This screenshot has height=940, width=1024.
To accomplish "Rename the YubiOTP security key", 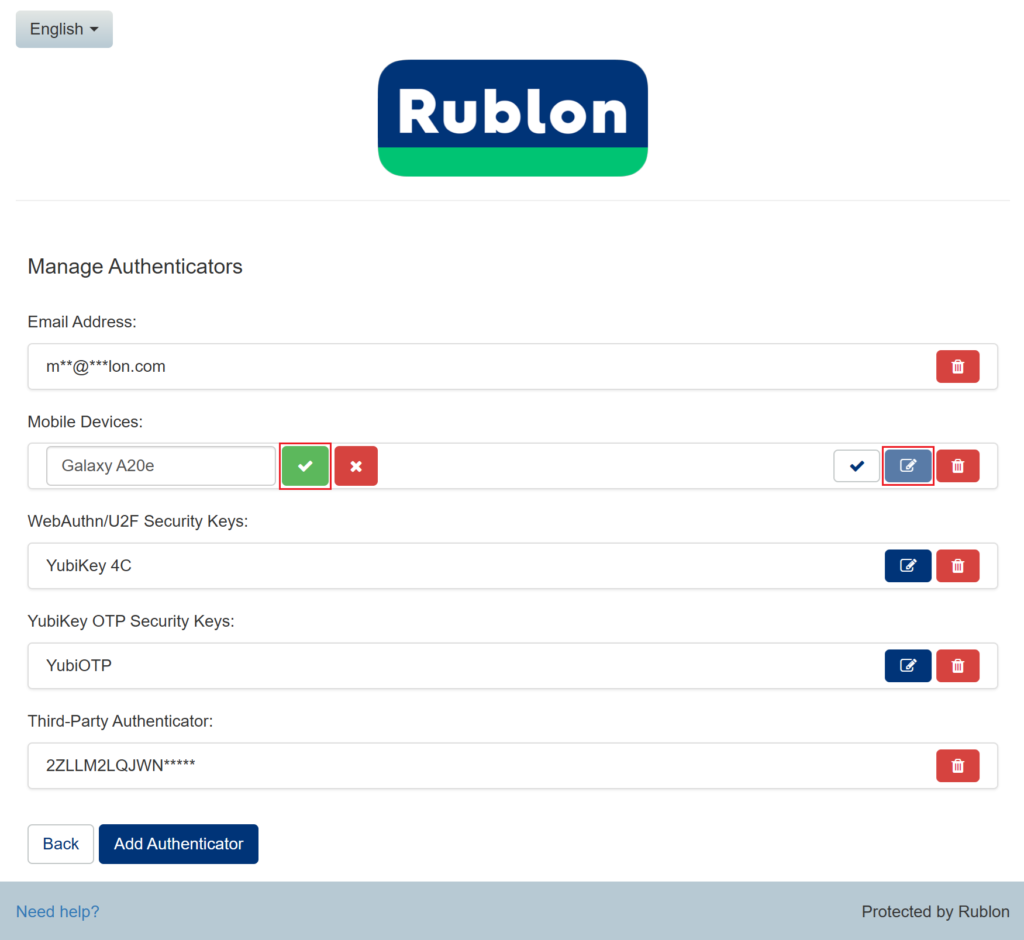I will pyautogui.click(x=908, y=665).
